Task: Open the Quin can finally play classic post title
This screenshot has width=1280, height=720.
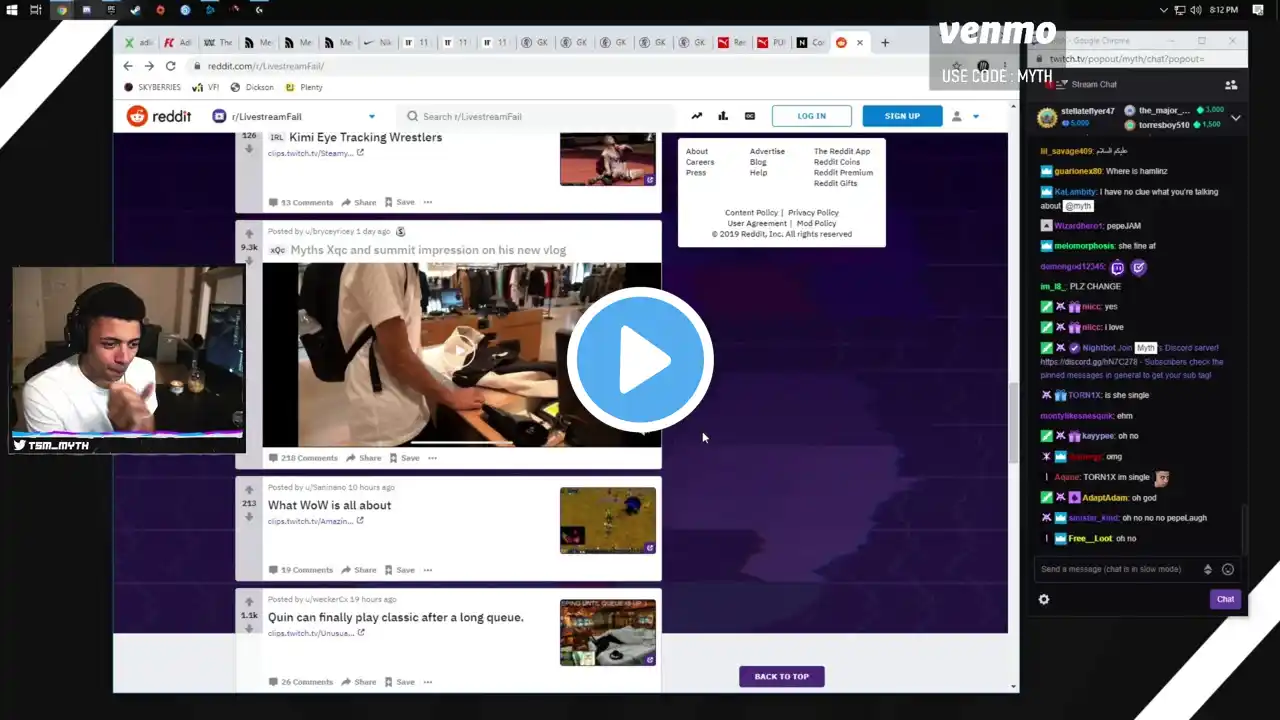Action: coord(396,617)
